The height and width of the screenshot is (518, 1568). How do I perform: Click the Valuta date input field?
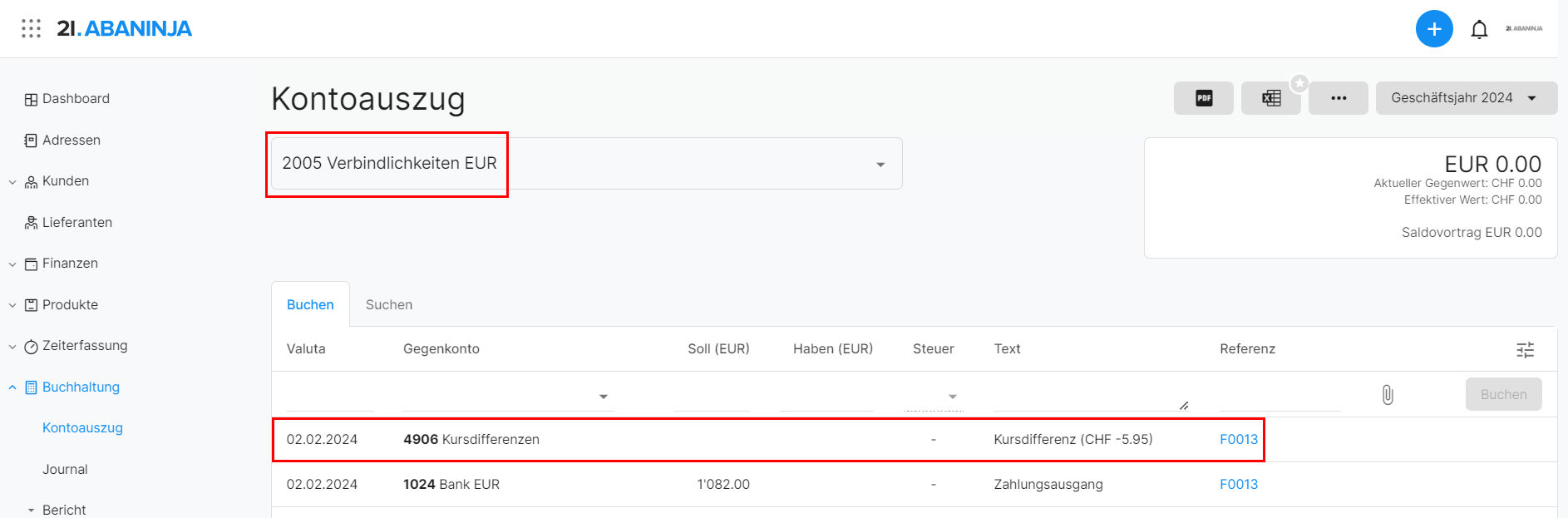pos(329,397)
